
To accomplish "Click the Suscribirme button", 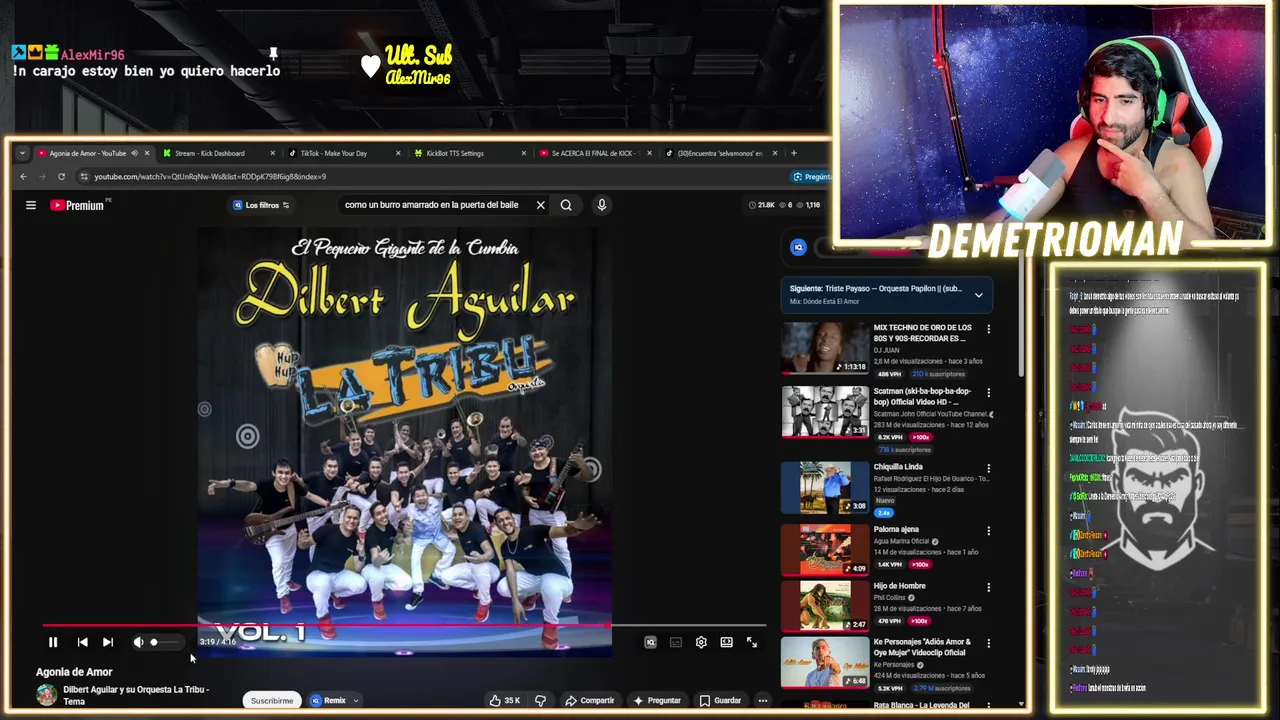I will tap(272, 700).
